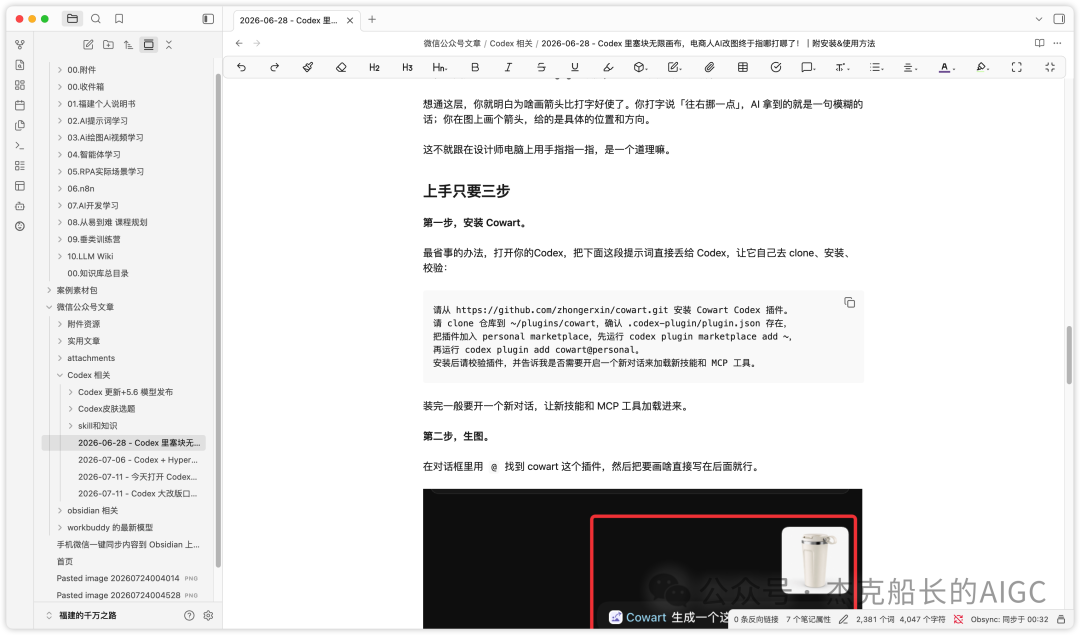Open the search panel magnifier icon
The image size is (1080, 635).
(x=96, y=19)
